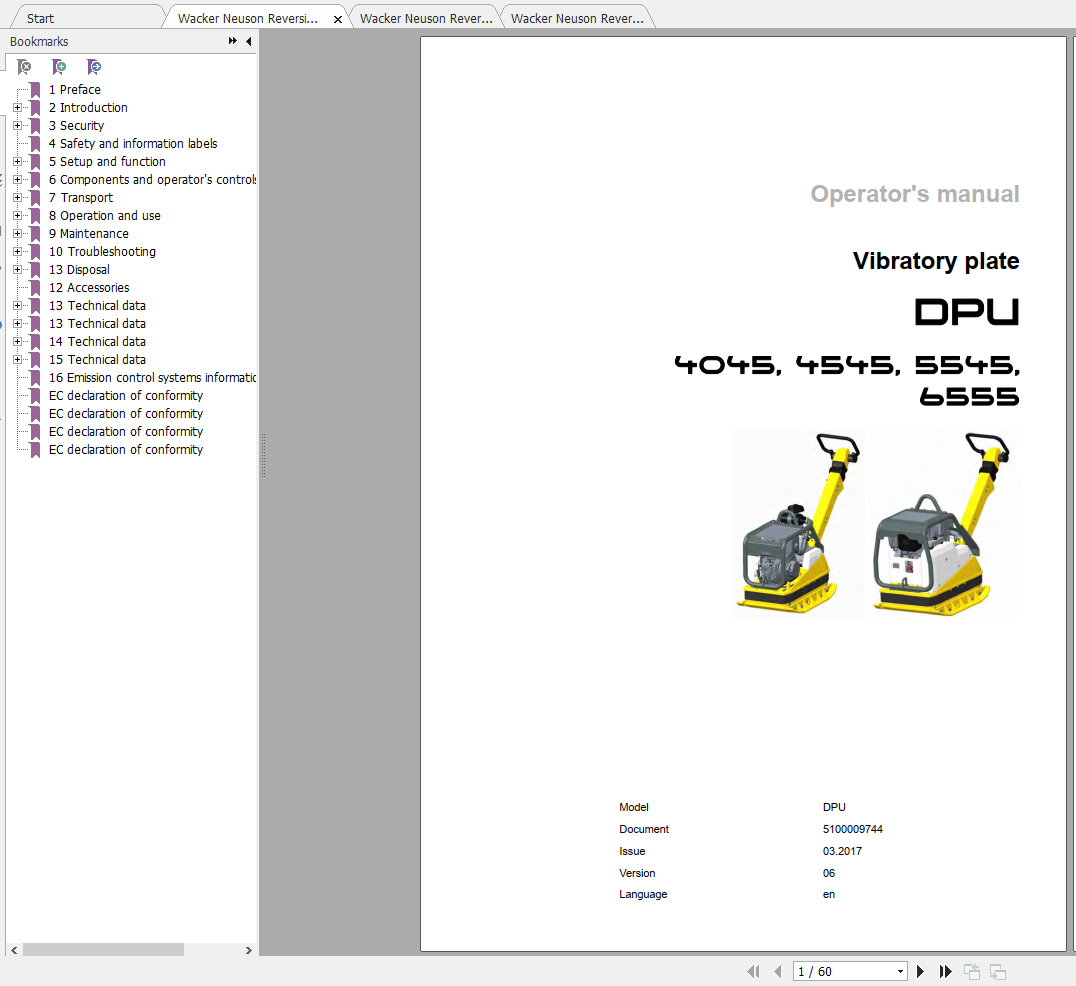Image resolution: width=1076 pixels, height=986 pixels.
Task: Expand the 8 Operation and use bookmark
Action: coord(17,215)
